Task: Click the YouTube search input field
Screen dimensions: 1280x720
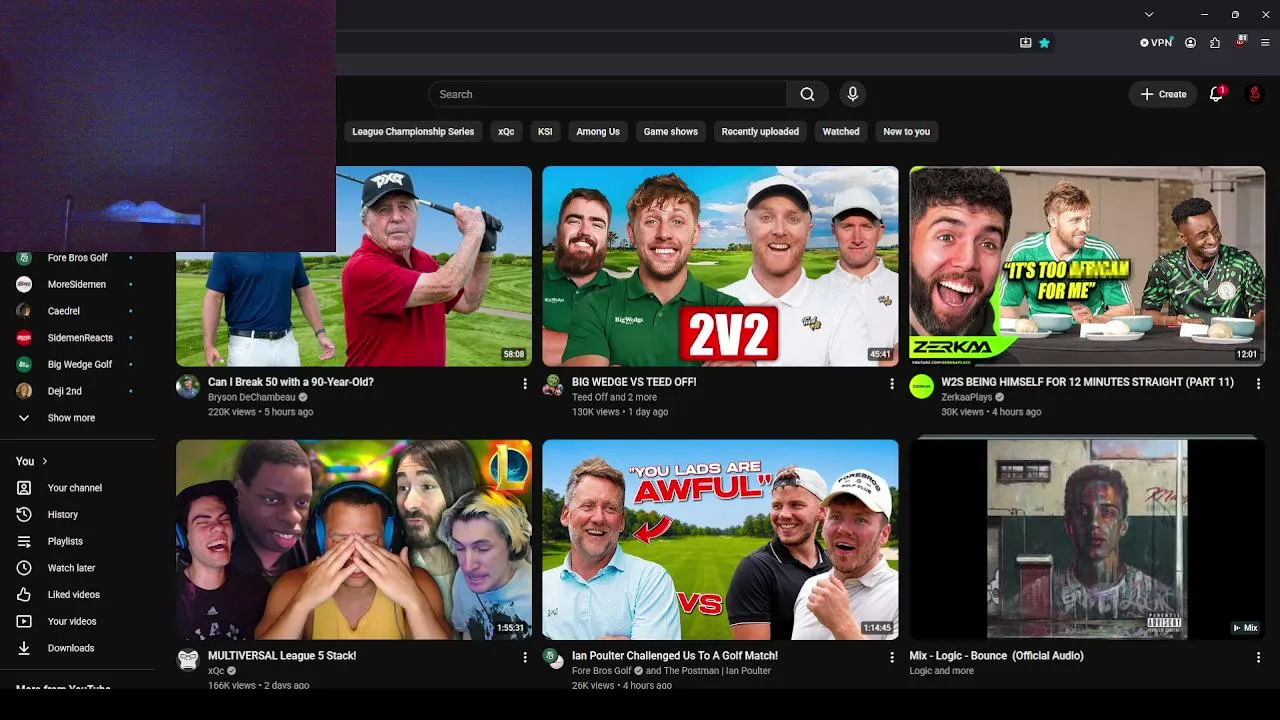Action: [x=608, y=94]
